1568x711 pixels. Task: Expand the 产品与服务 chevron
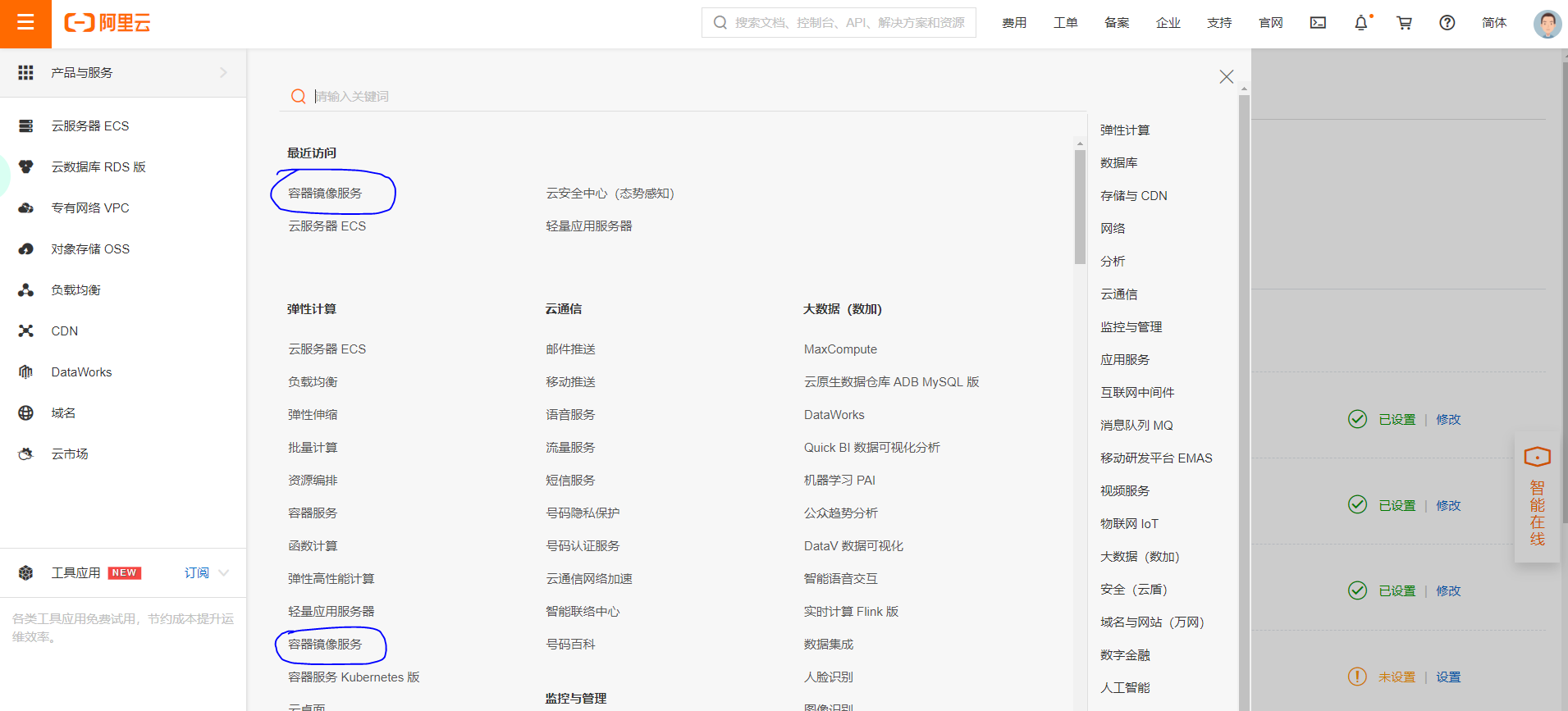223,73
